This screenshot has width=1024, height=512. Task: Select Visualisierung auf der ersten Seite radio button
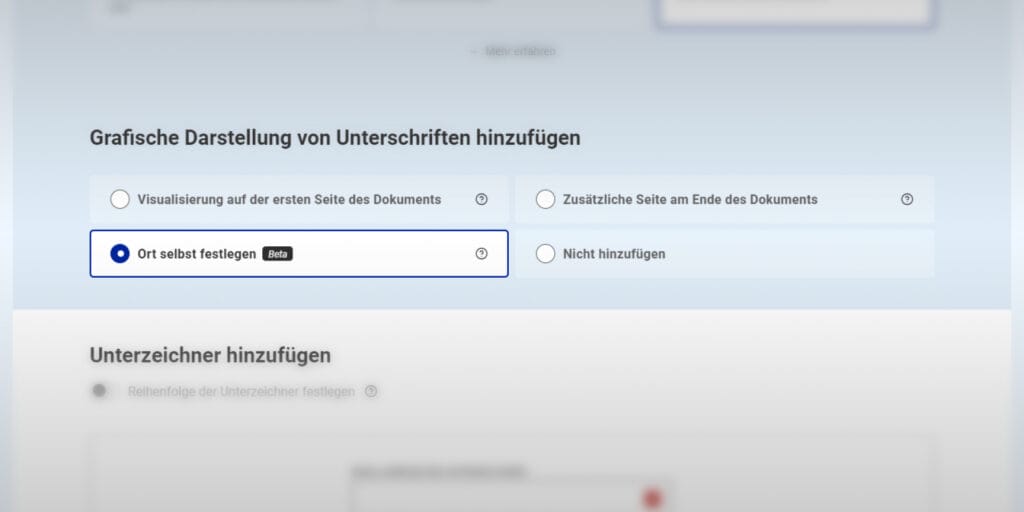[x=120, y=199]
